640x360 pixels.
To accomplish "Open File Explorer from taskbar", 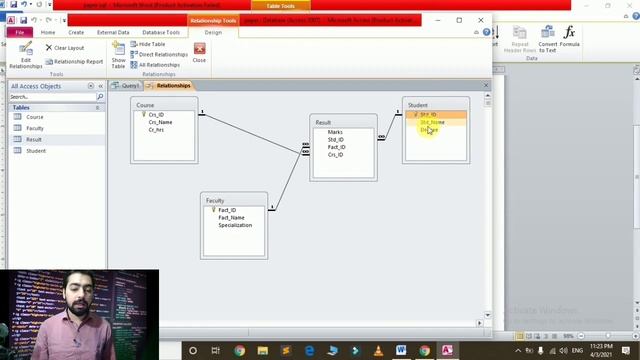I will tap(262, 351).
